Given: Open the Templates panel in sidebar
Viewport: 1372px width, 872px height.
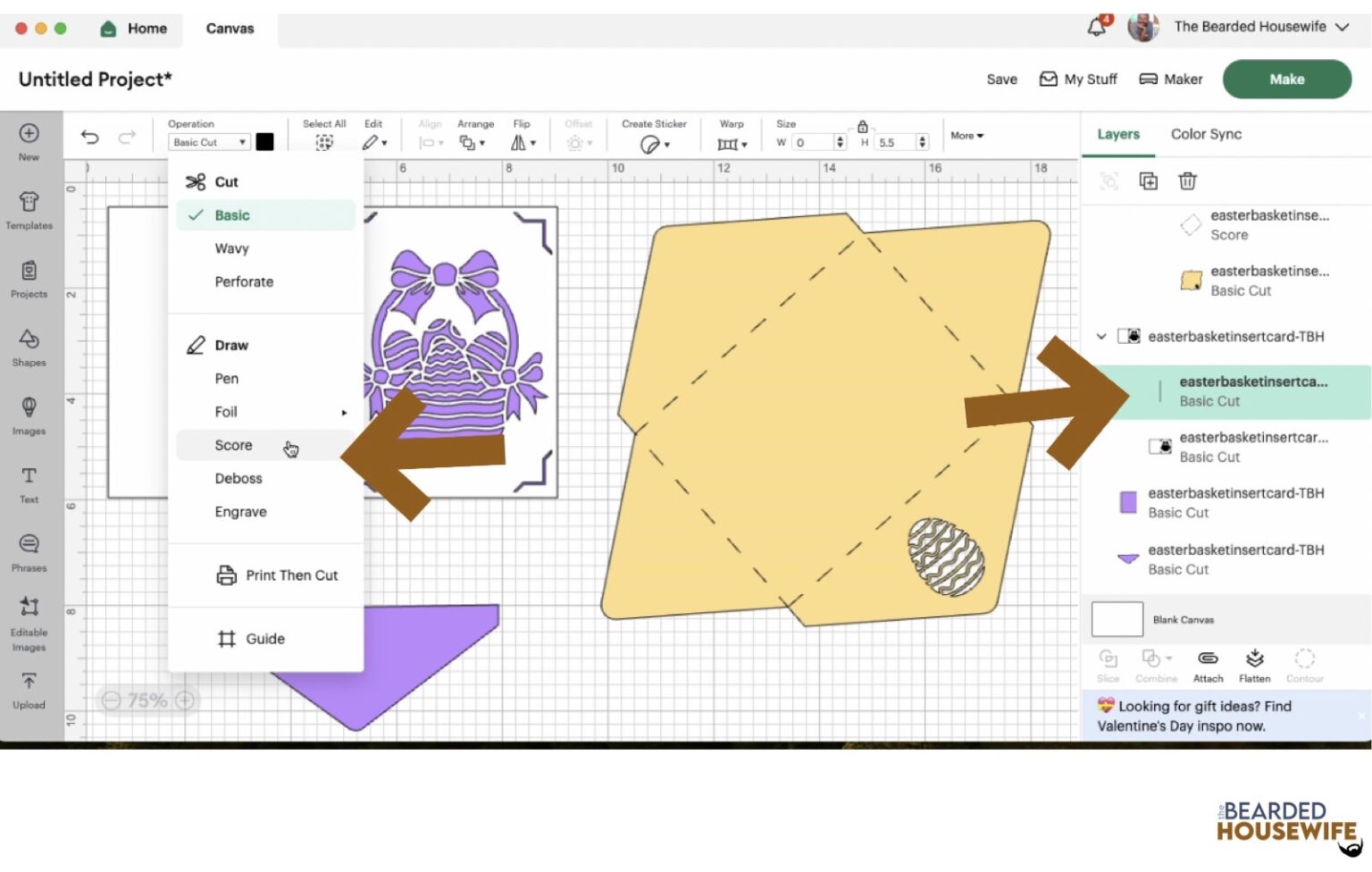Looking at the screenshot, I should [29, 210].
